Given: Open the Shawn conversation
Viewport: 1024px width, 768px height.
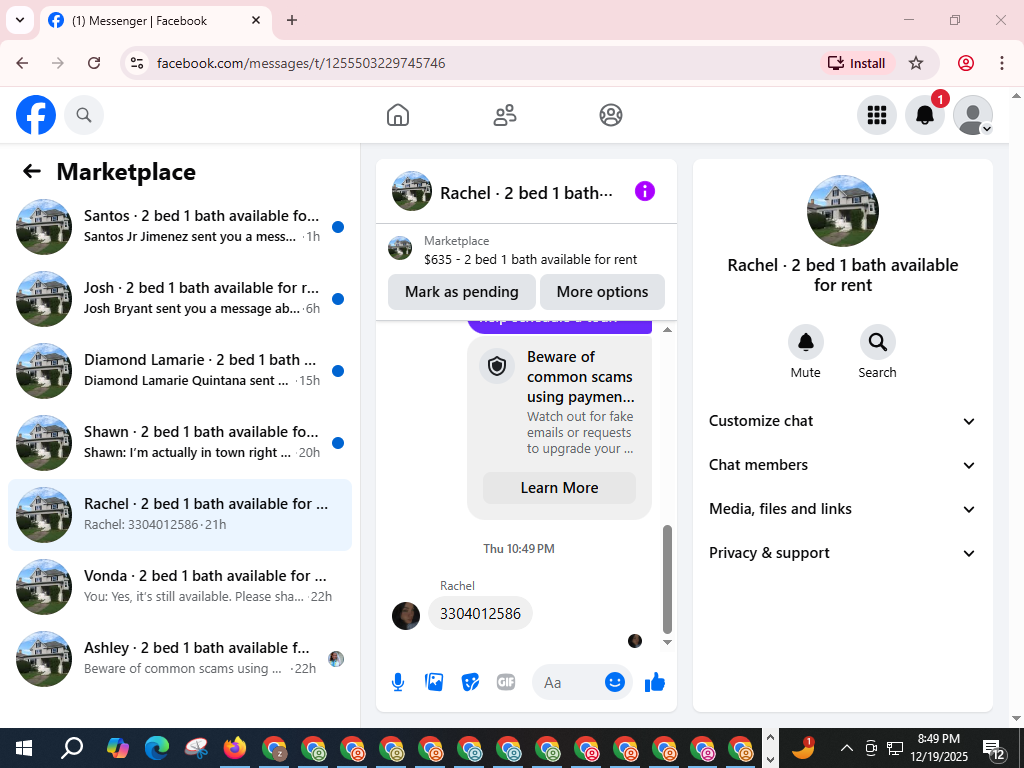Looking at the screenshot, I should (x=180, y=442).
